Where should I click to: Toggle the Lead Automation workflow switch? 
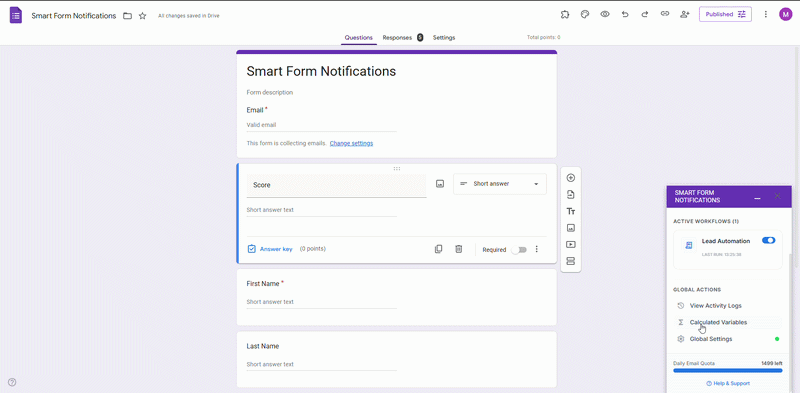click(768, 240)
